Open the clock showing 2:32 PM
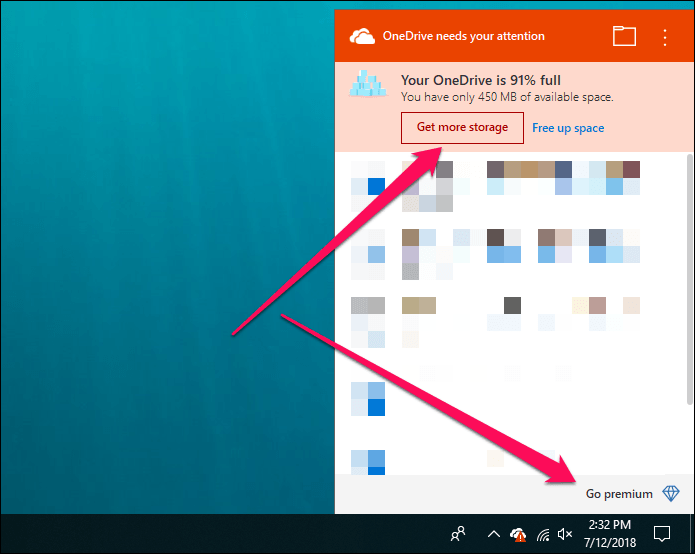Viewport: 695px width, 554px height. point(609,534)
